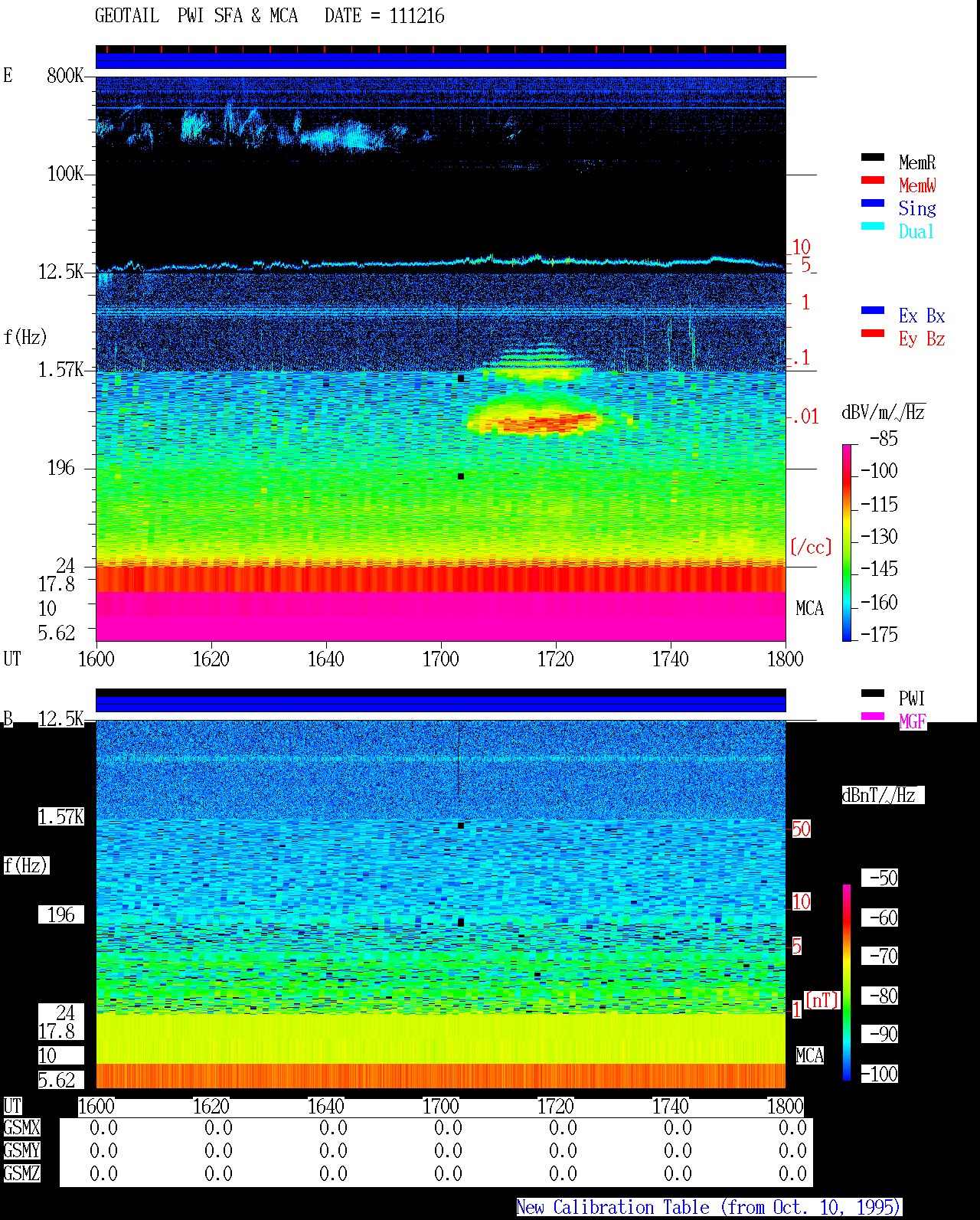Click the "GSMX" row label

[21, 1127]
